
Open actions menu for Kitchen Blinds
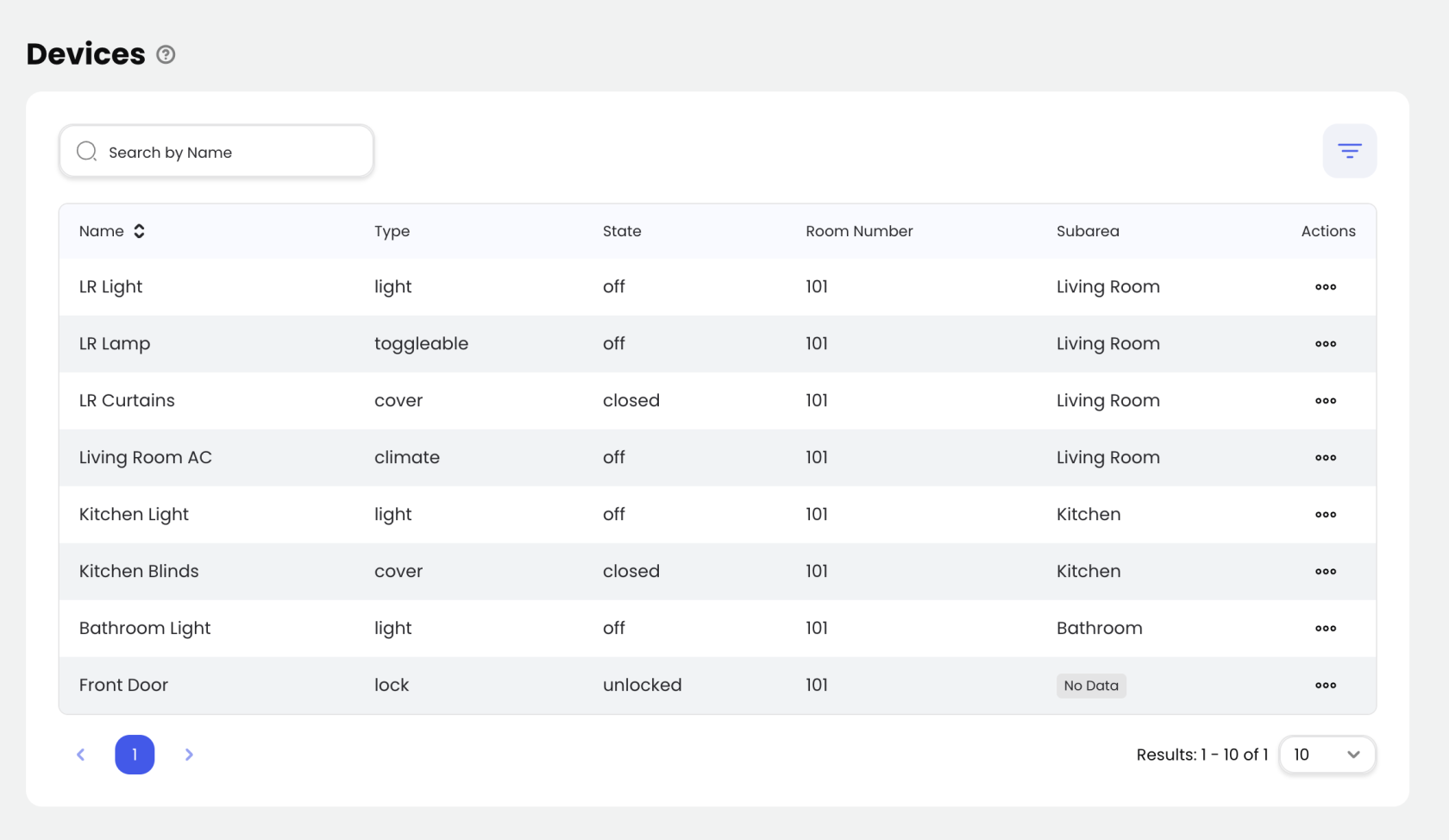(x=1325, y=572)
